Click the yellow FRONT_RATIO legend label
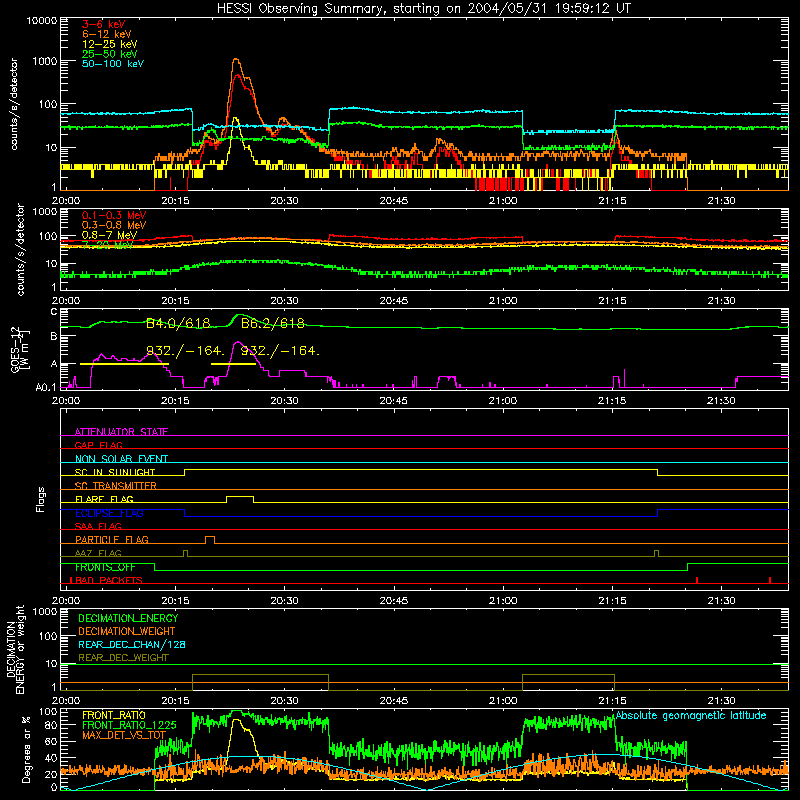The width and height of the screenshot is (800, 800). pyautogui.click(x=114, y=716)
